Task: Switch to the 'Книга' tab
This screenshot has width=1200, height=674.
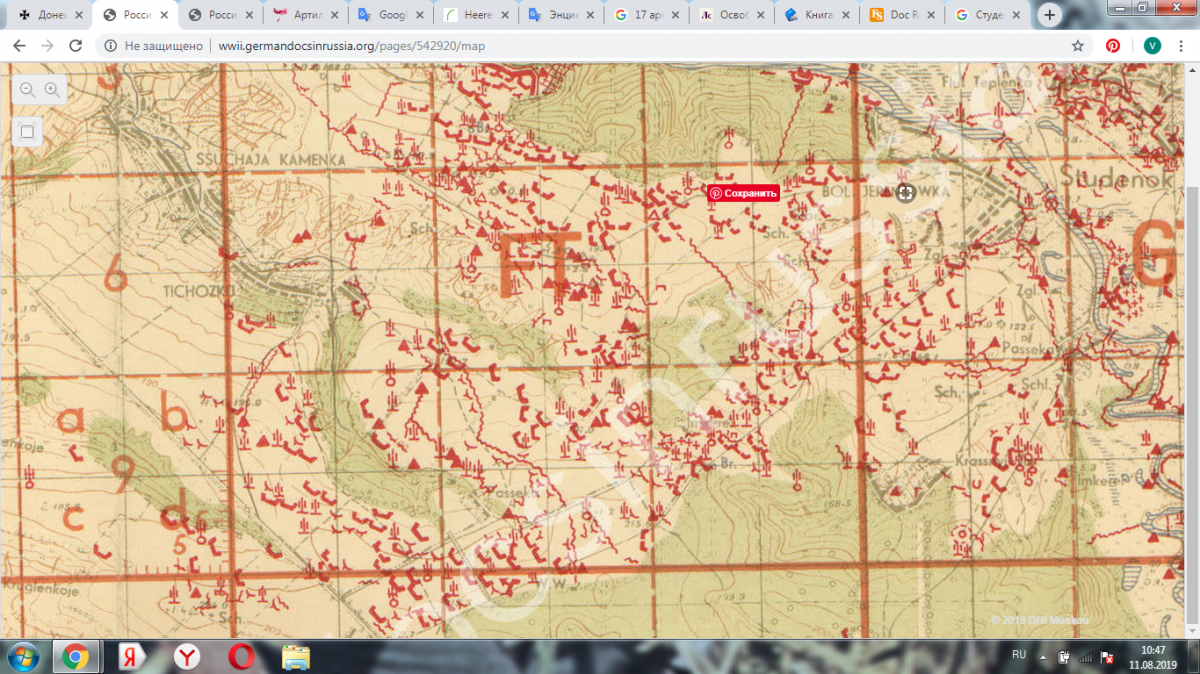Action: [812, 15]
